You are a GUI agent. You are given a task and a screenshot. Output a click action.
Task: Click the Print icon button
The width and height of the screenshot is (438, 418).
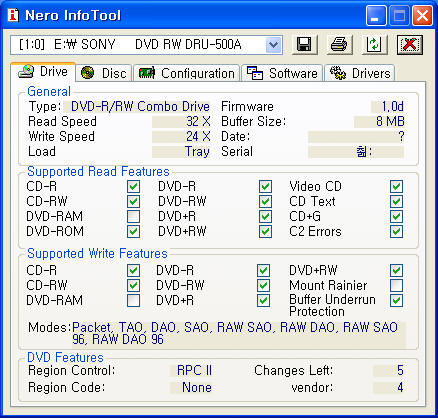(339, 45)
